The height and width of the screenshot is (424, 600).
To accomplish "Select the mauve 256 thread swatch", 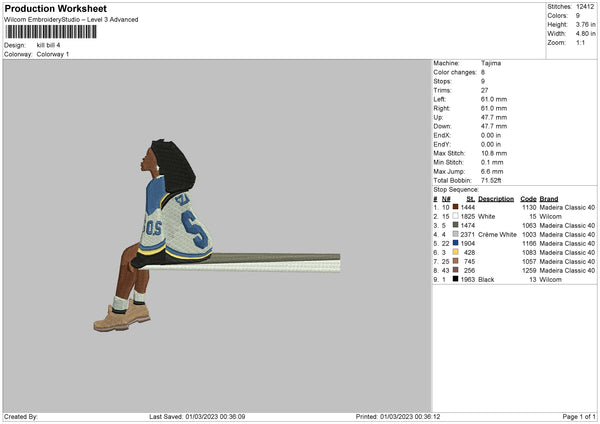I will click(x=455, y=270).
